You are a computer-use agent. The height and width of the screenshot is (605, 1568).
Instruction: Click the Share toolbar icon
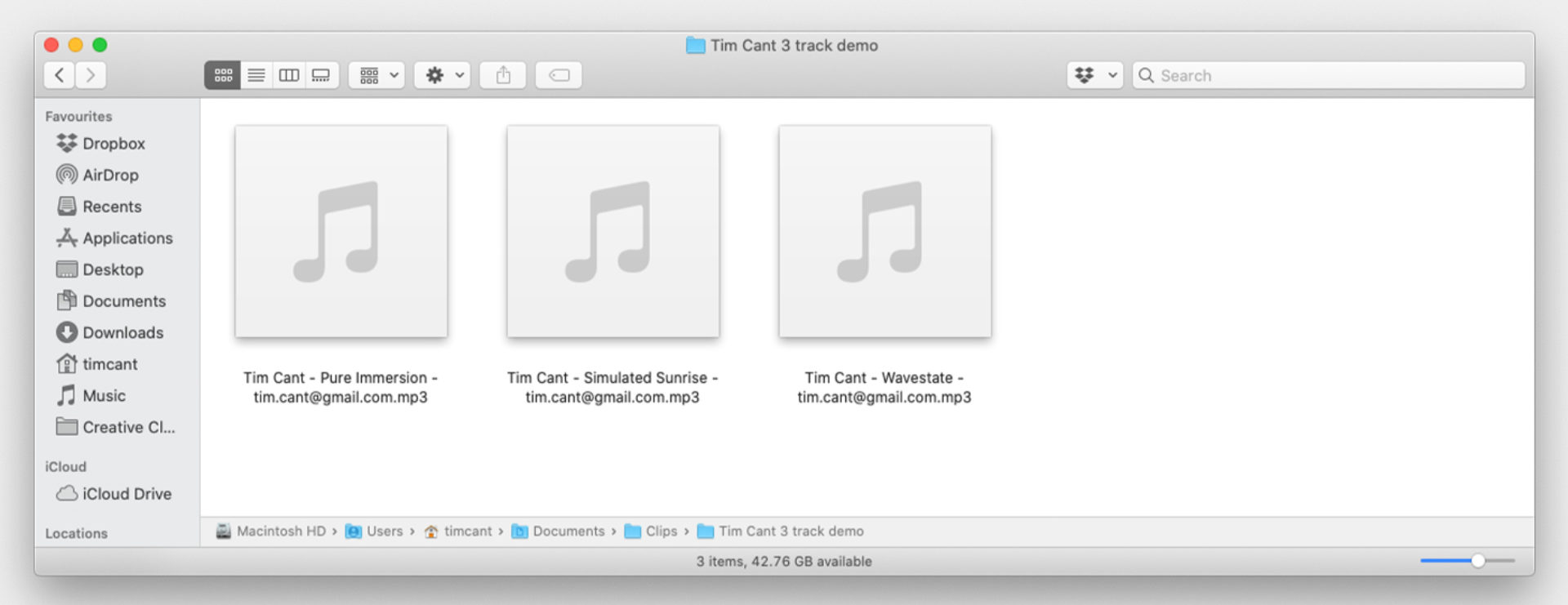click(503, 75)
